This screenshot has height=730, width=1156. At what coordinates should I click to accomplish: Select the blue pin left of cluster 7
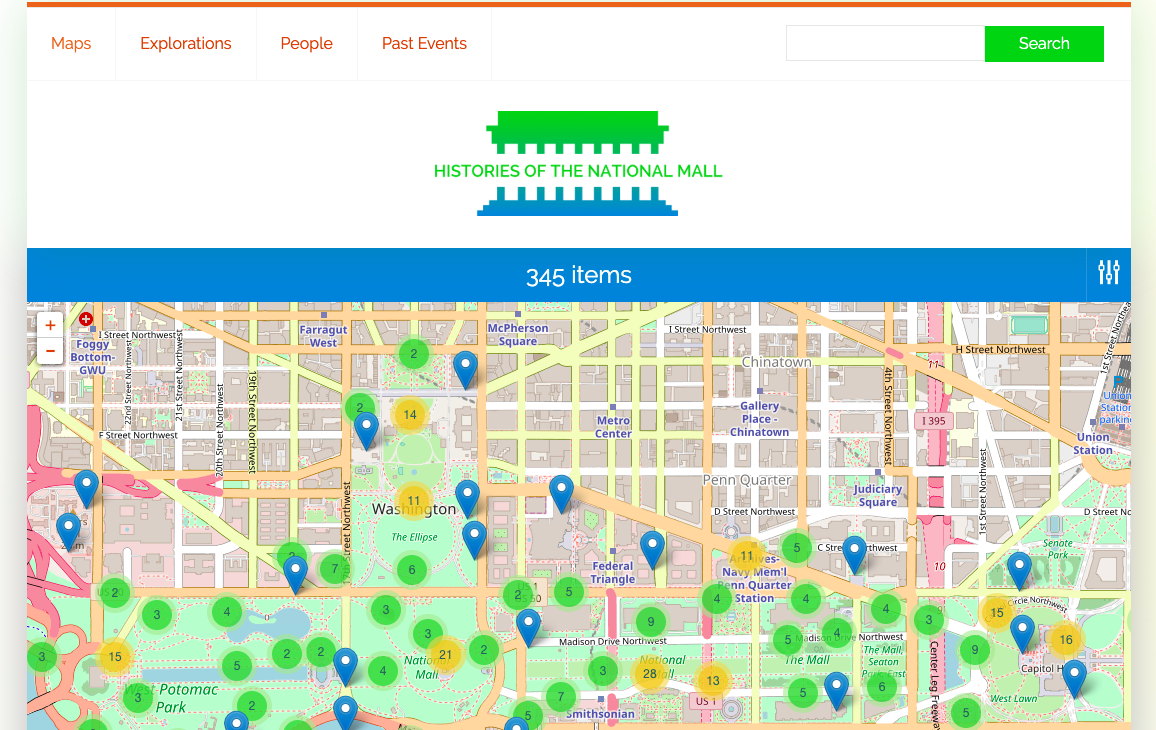tap(296, 574)
